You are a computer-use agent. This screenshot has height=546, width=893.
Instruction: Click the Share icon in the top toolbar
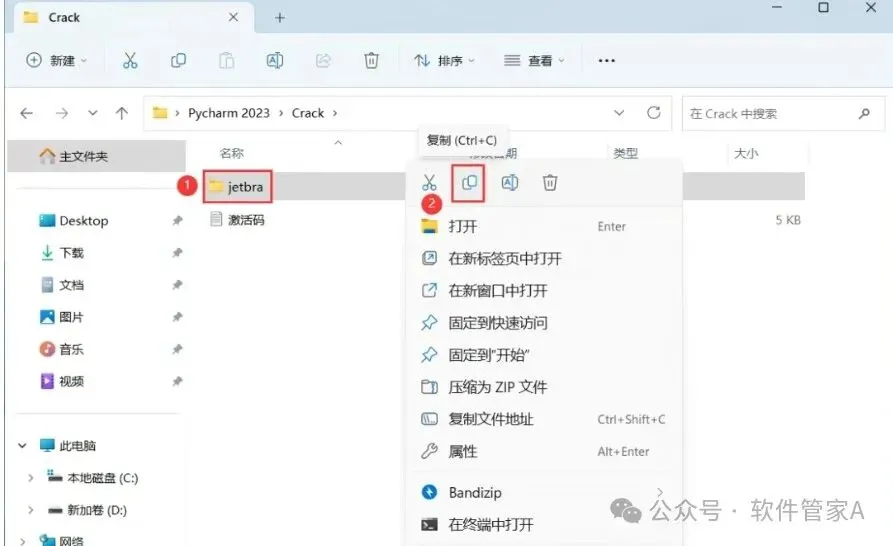click(x=323, y=60)
